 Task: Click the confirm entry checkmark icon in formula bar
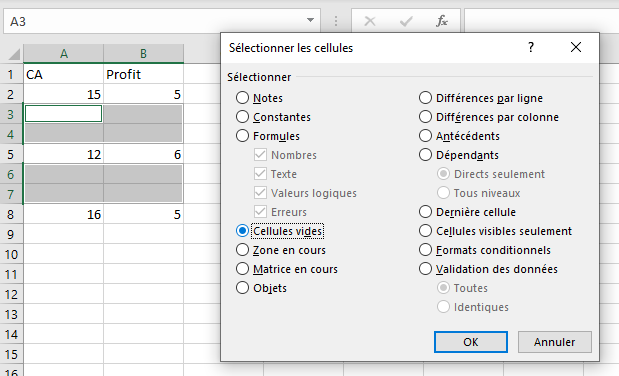tap(406, 21)
